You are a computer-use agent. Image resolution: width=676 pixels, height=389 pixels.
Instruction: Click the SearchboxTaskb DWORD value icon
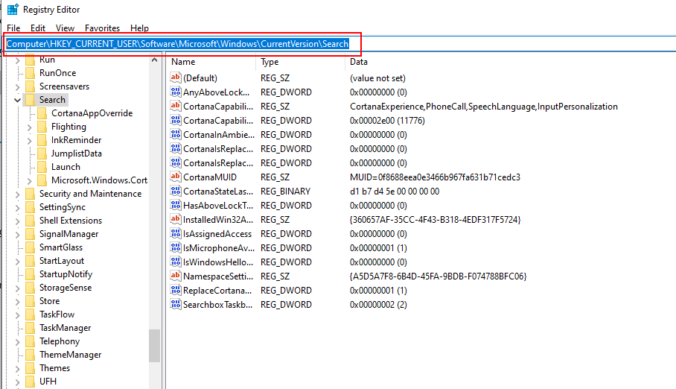pos(175,304)
